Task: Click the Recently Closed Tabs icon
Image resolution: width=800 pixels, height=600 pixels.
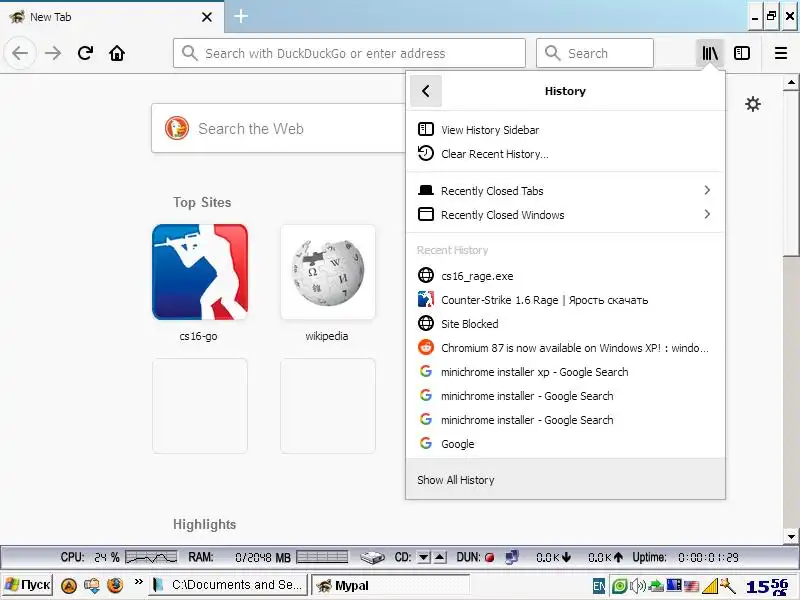Action: (x=426, y=190)
